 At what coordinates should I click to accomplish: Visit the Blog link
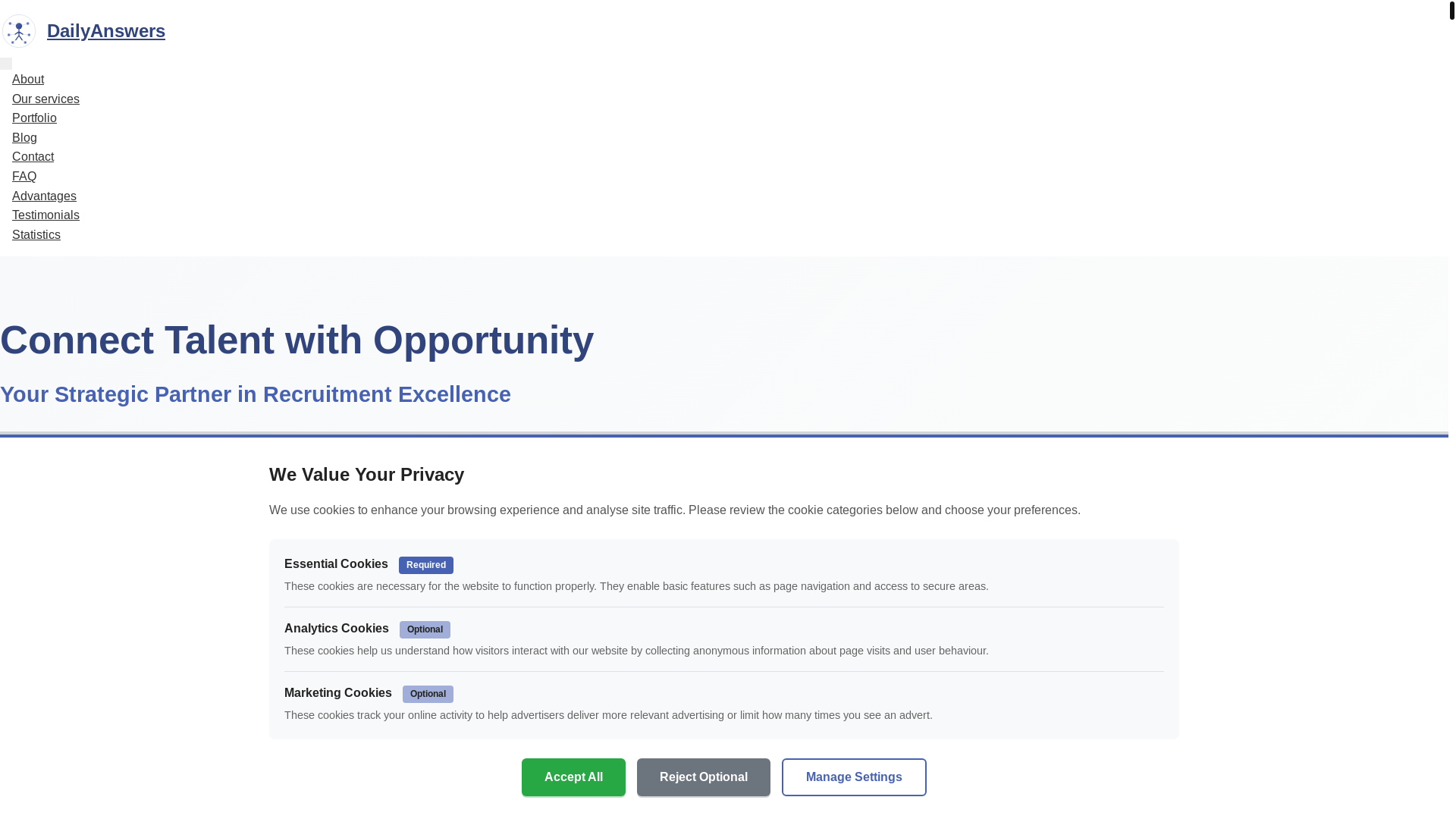pyautogui.click(x=24, y=138)
